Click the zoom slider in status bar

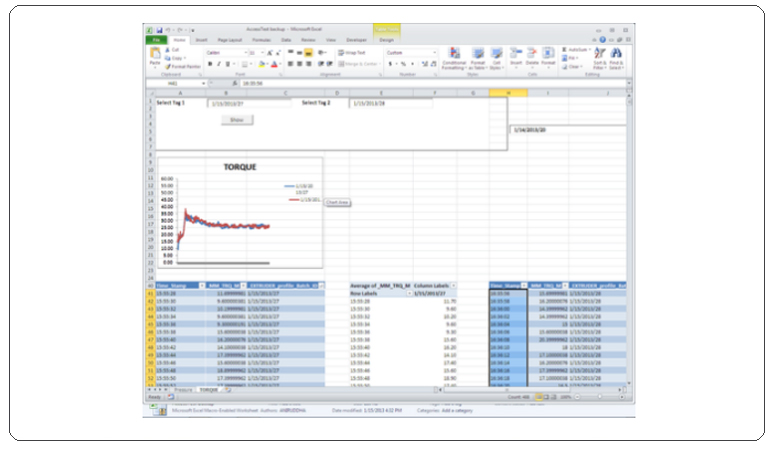pyautogui.click(x=599, y=397)
